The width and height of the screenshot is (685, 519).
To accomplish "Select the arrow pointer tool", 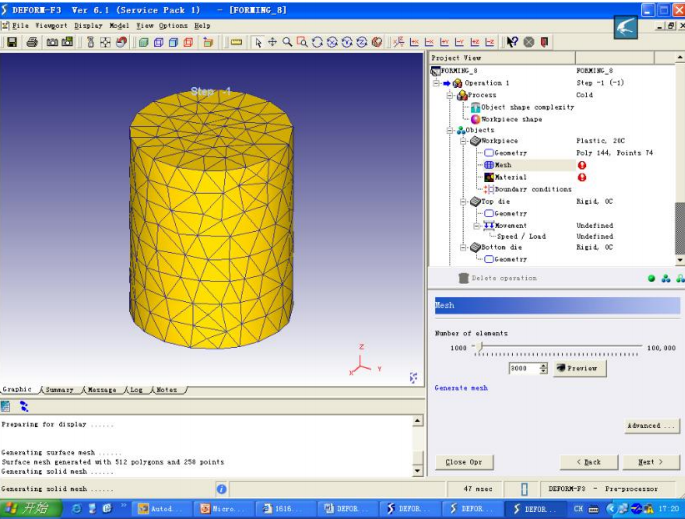I will [258, 42].
